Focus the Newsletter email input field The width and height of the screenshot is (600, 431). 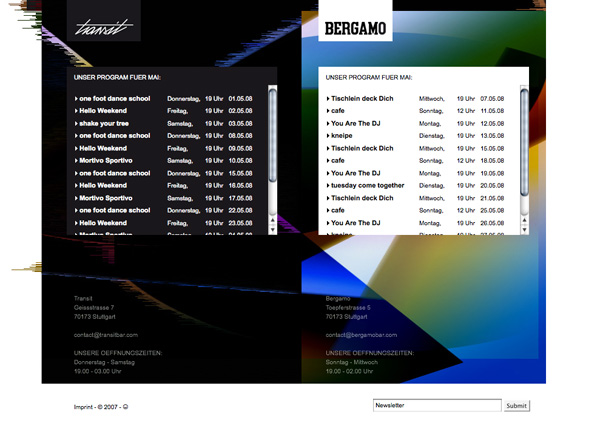pos(434,406)
